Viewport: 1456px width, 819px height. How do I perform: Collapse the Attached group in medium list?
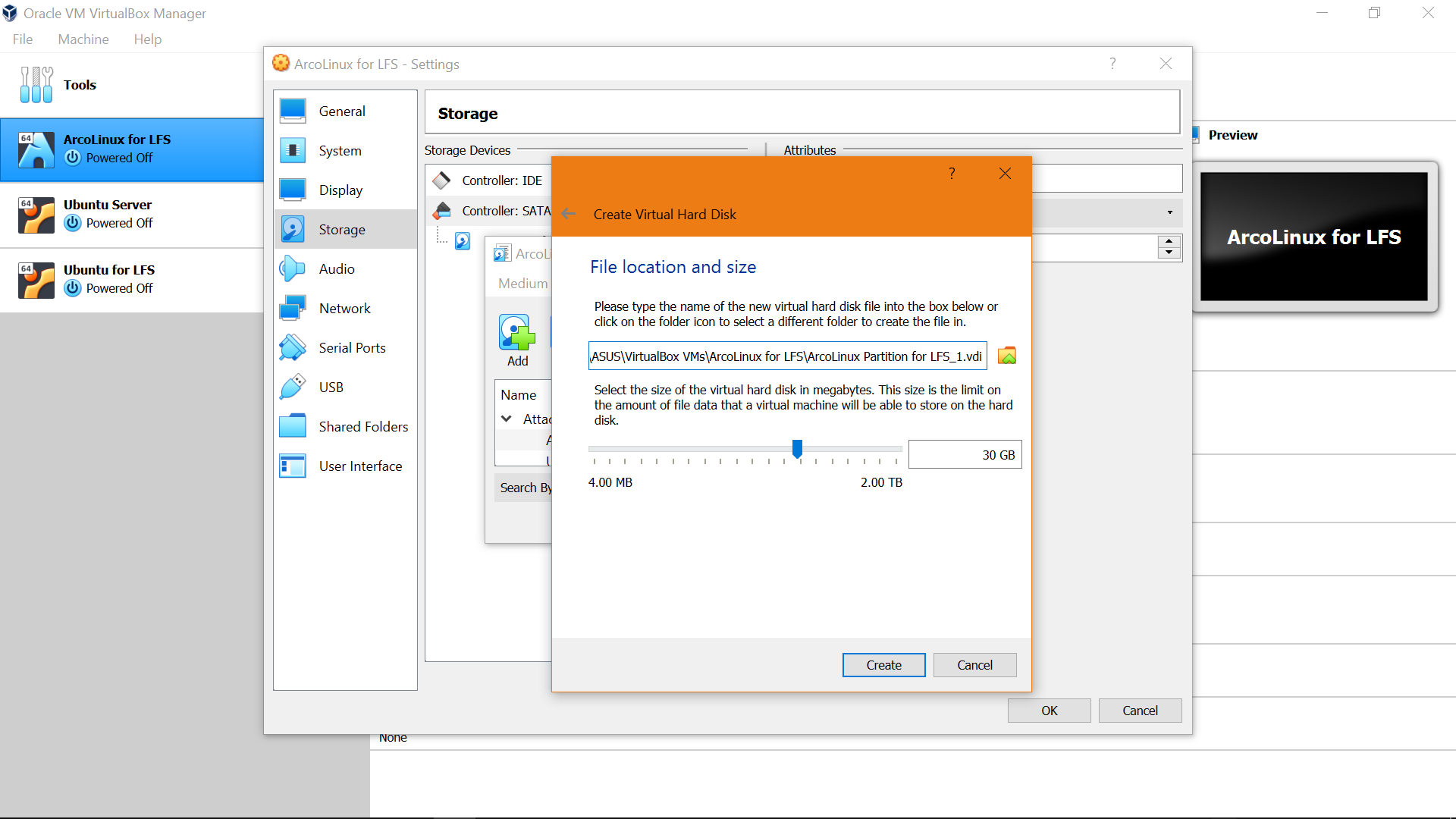point(507,419)
